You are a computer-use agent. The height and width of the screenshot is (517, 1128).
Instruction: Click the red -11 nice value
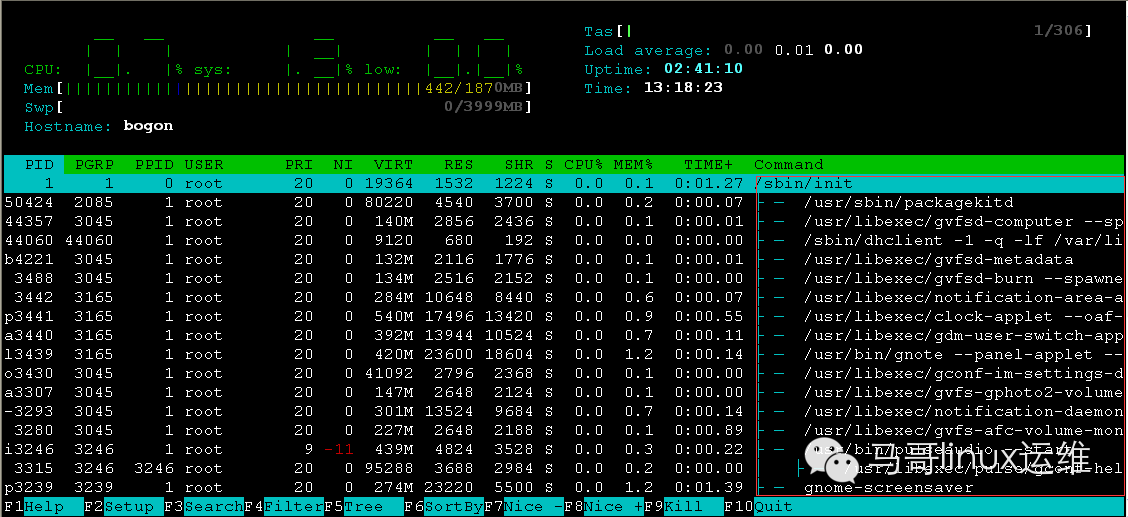[x=338, y=449]
